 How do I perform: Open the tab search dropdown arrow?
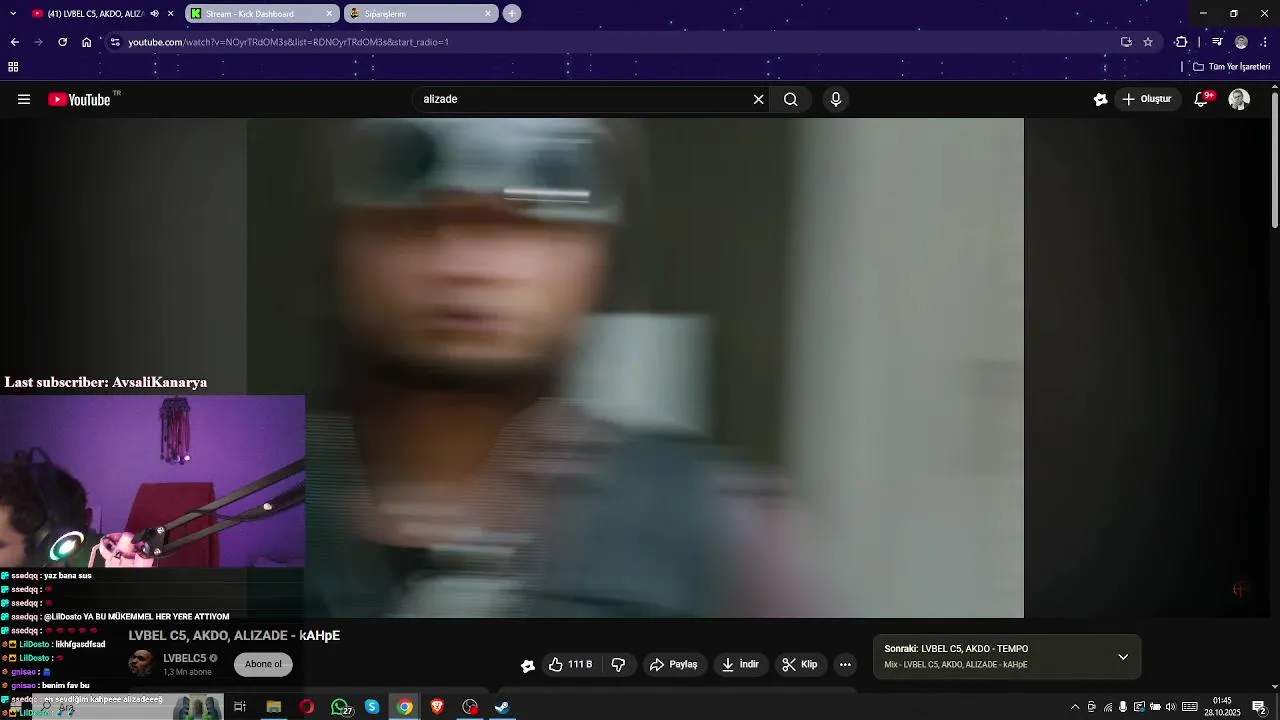(13, 14)
